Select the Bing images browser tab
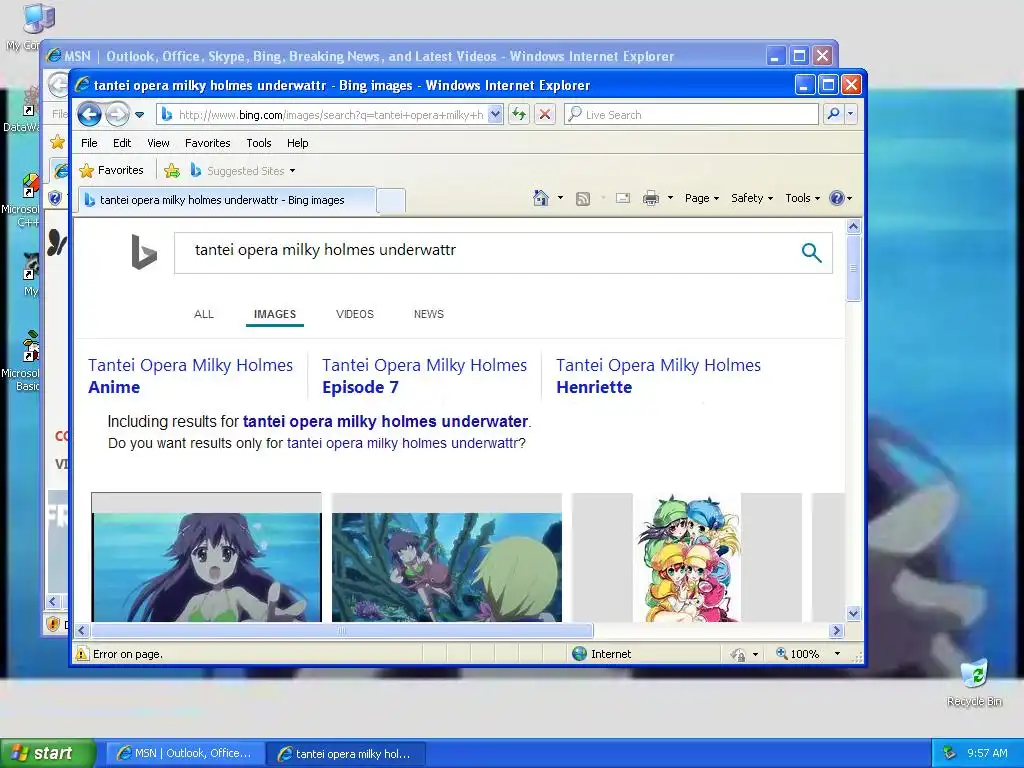 click(226, 200)
